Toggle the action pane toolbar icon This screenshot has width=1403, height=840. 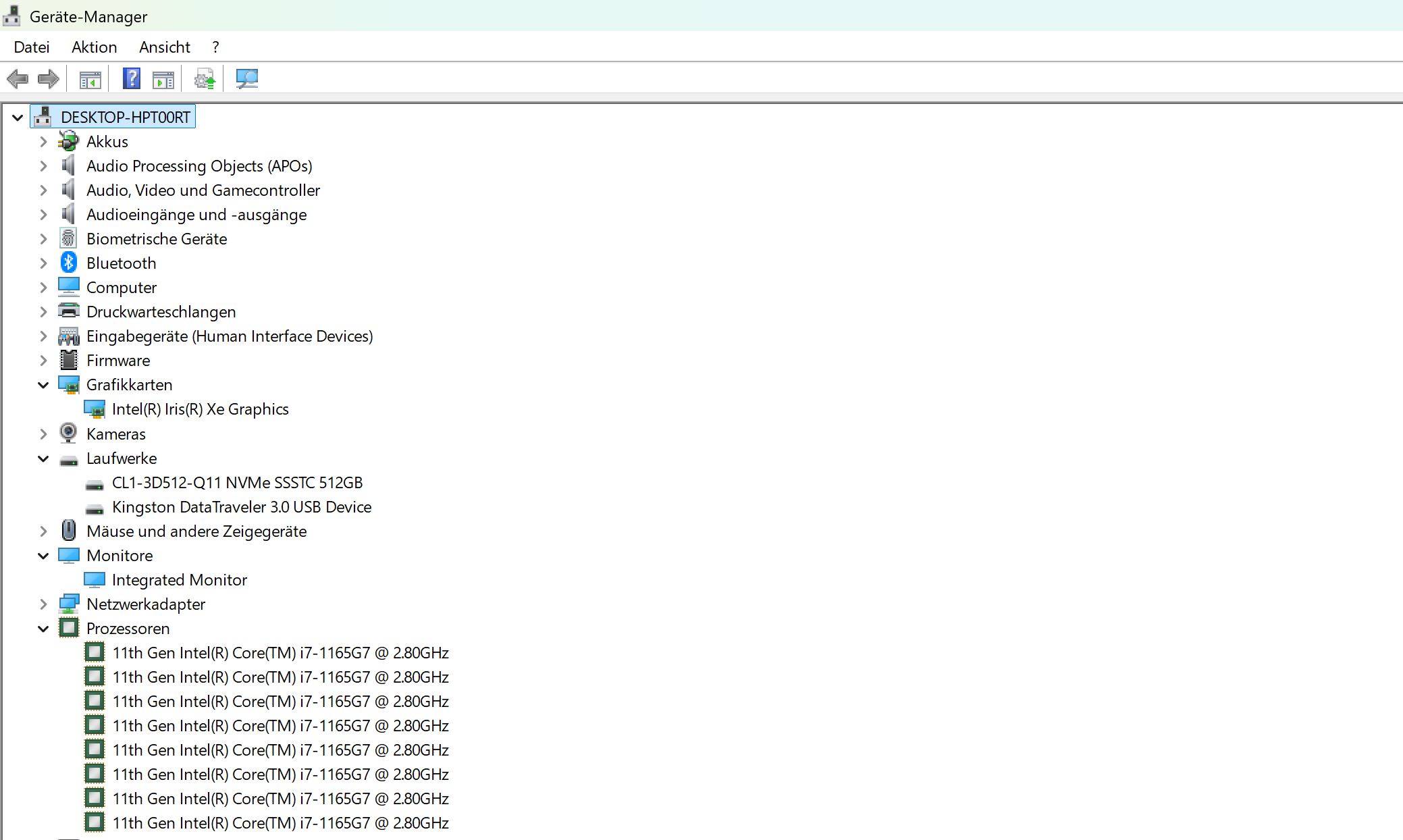click(163, 79)
